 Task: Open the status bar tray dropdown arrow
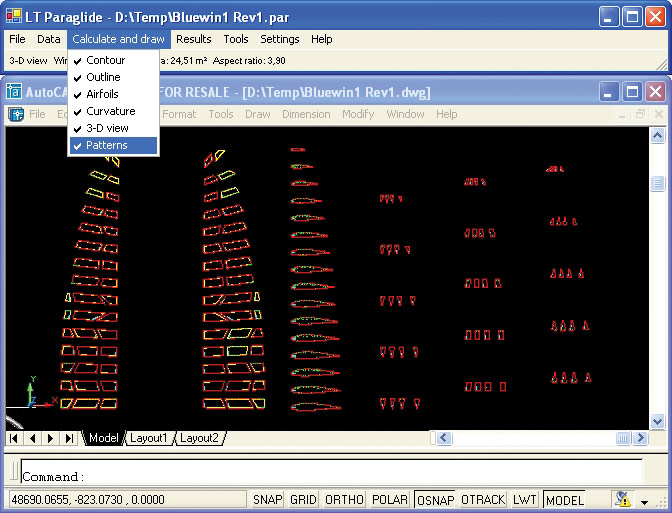pos(645,501)
